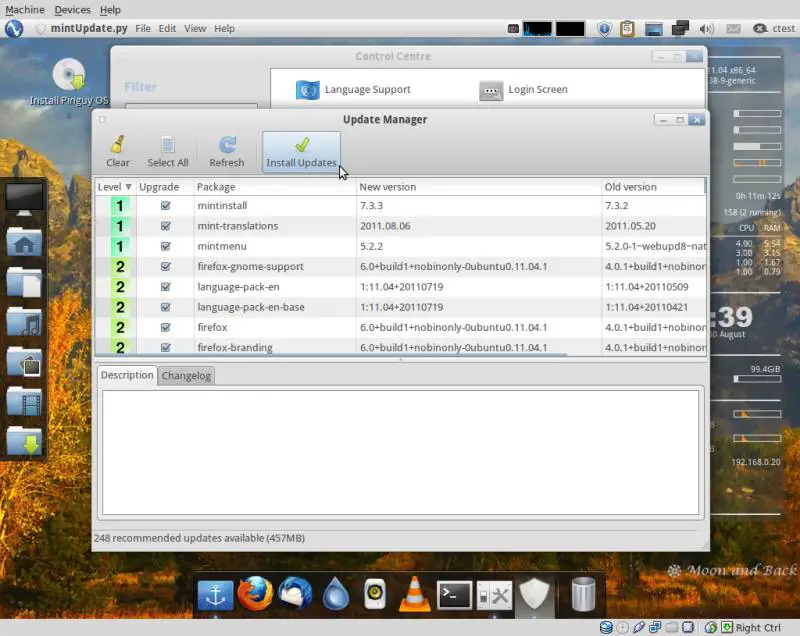Click the description text area
Image resolution: width=800 pixels, height=636 pixels.
[x=401, y=452]
